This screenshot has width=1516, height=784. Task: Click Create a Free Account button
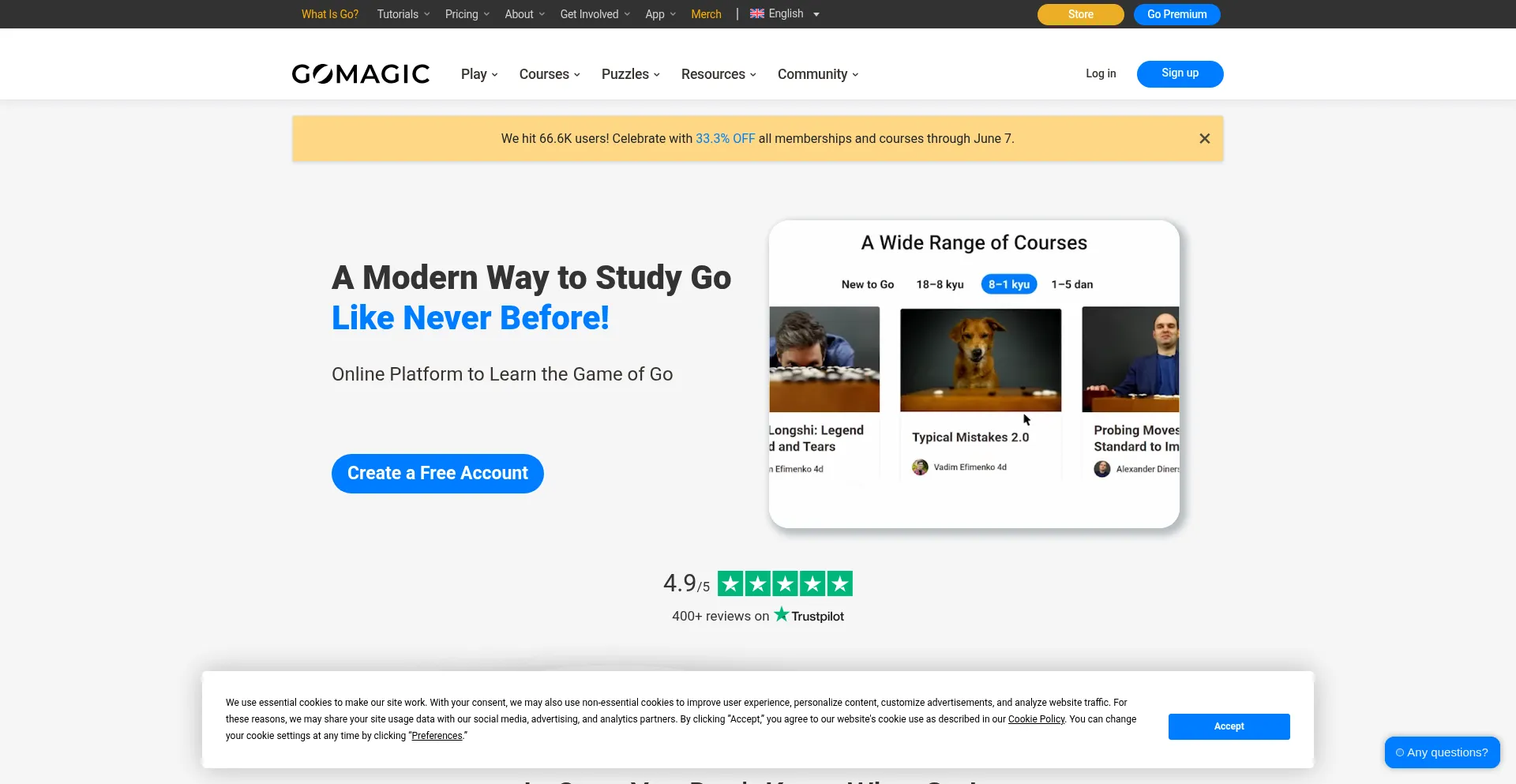point(437,474)
